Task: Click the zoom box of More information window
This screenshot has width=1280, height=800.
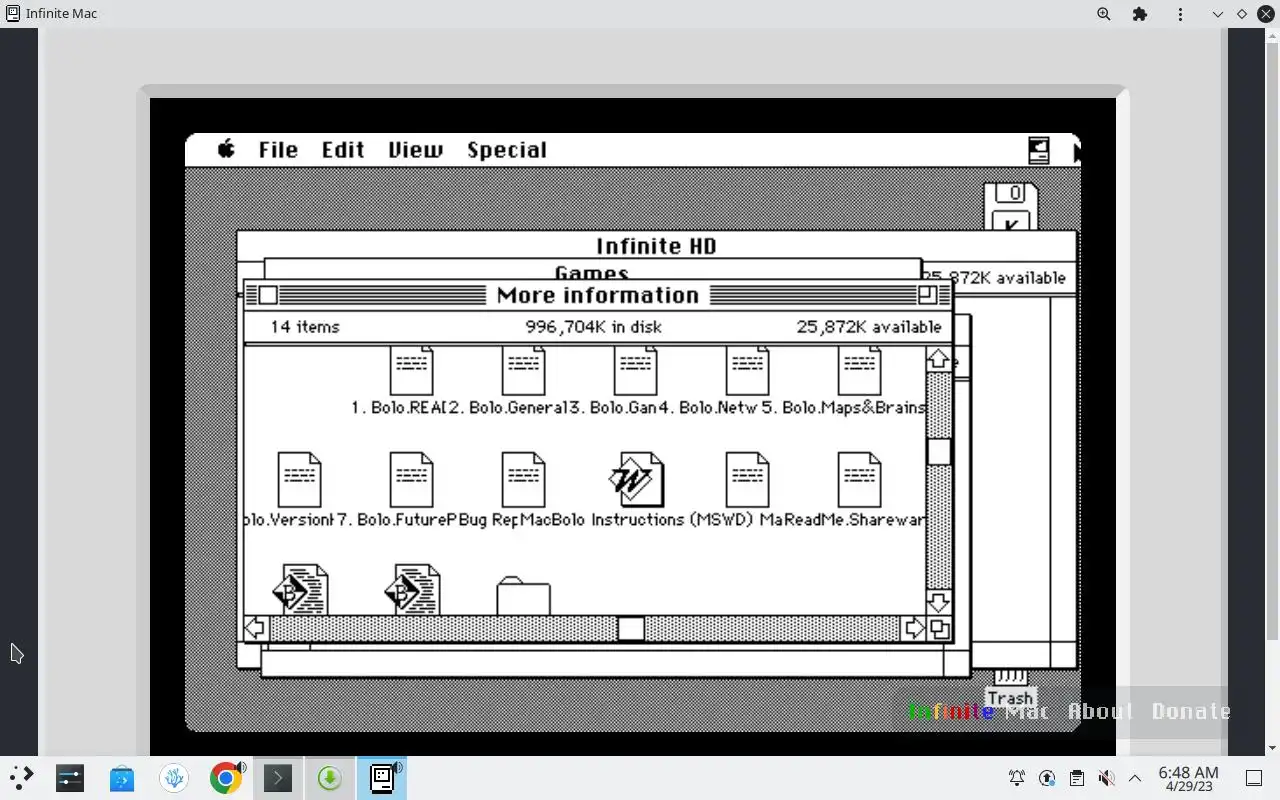Action: coord(927,295)
